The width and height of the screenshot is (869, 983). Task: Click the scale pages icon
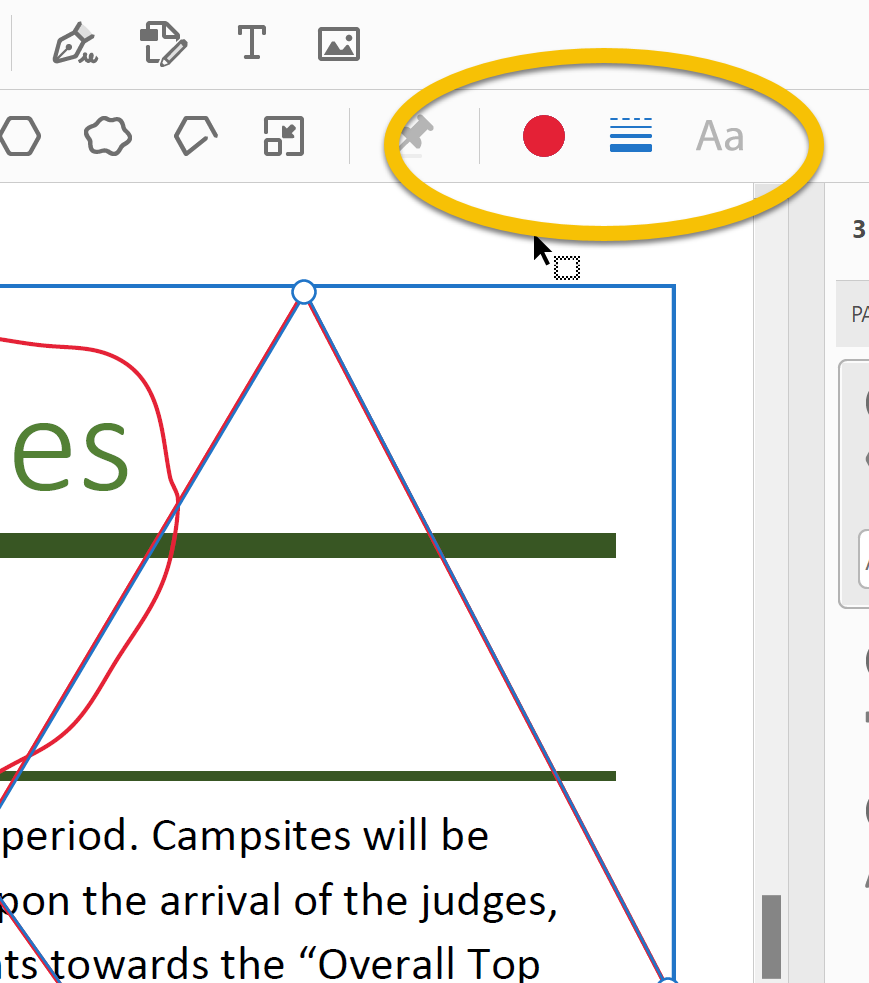281,137
